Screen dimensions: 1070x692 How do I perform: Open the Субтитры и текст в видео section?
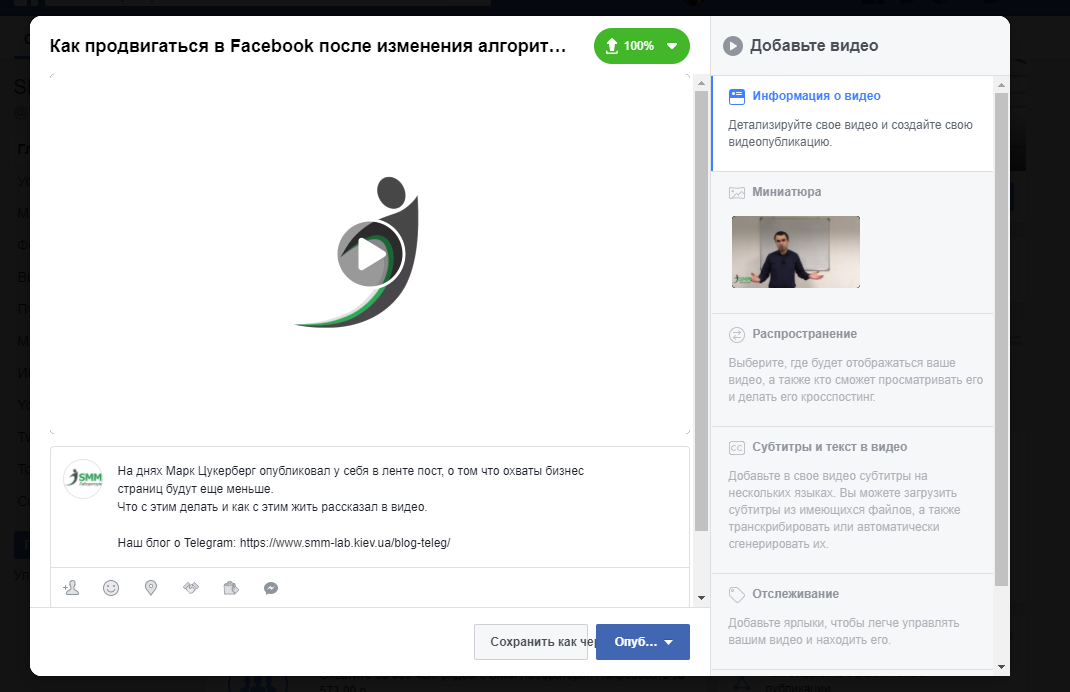tap(852, 500)
